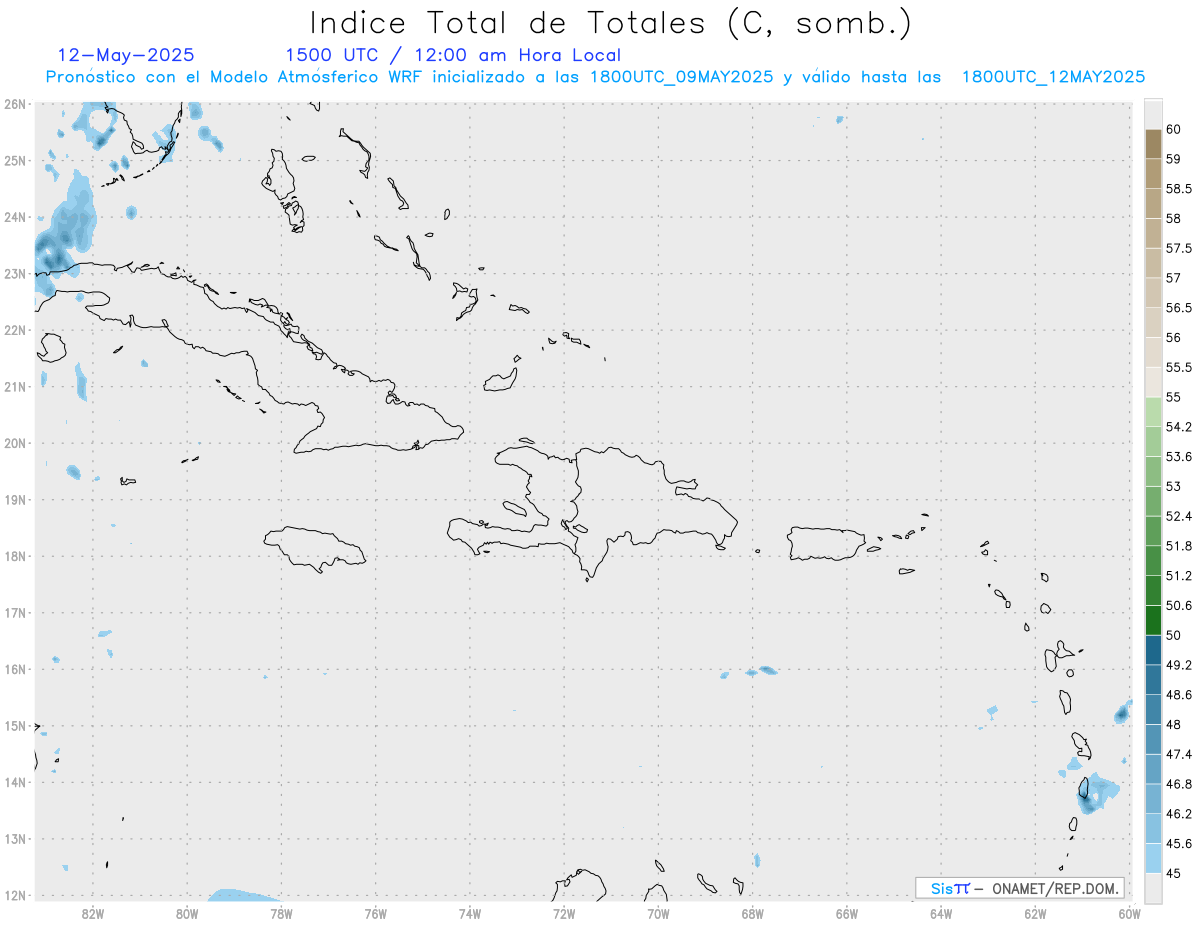Click the legend value 45
Screen dimensions: 1200x927
[1174, 873]
